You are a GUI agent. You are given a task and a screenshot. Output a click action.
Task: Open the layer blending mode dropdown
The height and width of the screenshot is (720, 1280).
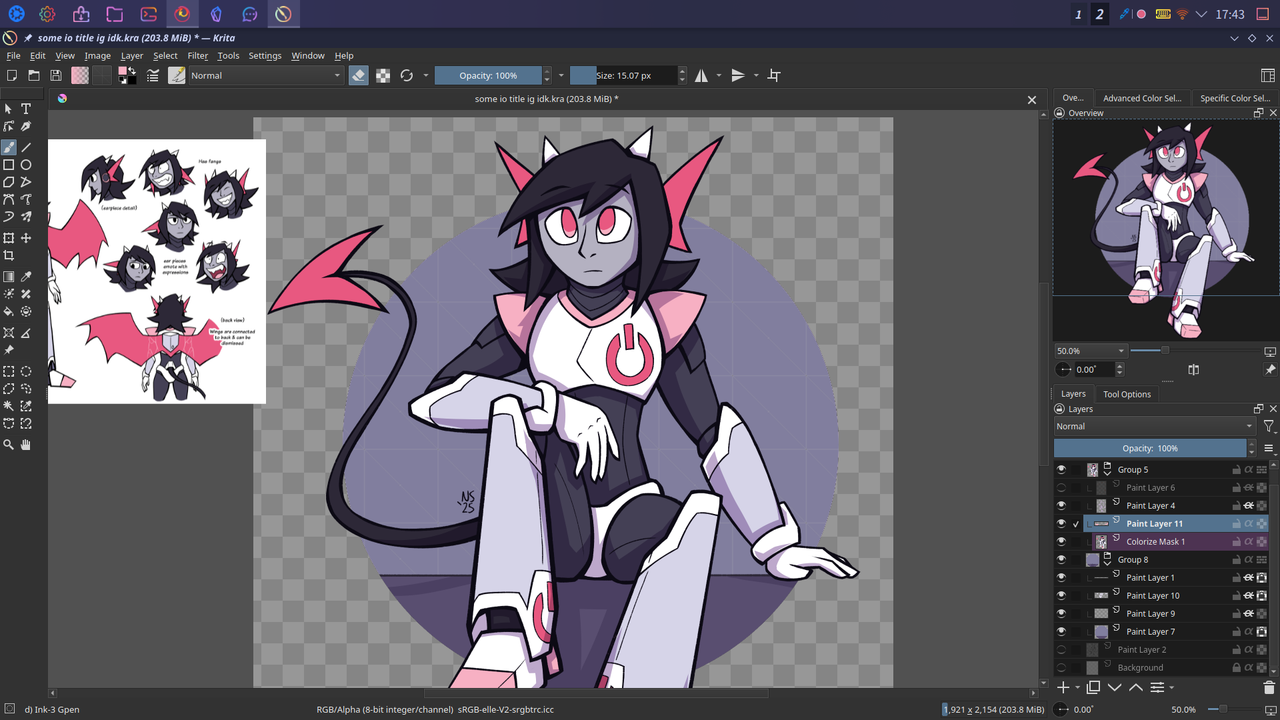[x=1150, y=425]
